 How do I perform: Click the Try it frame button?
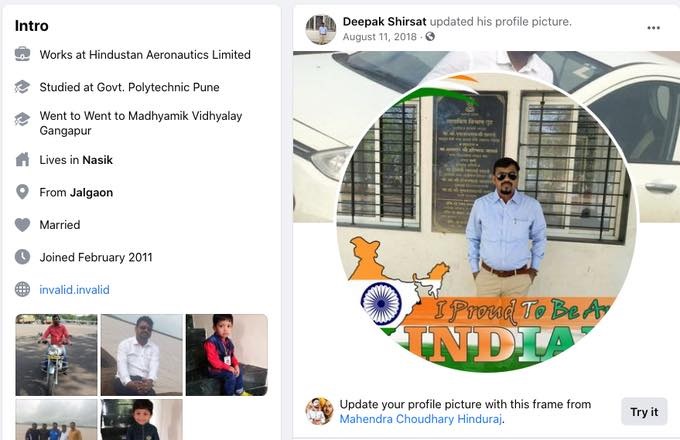coord(644,411)
